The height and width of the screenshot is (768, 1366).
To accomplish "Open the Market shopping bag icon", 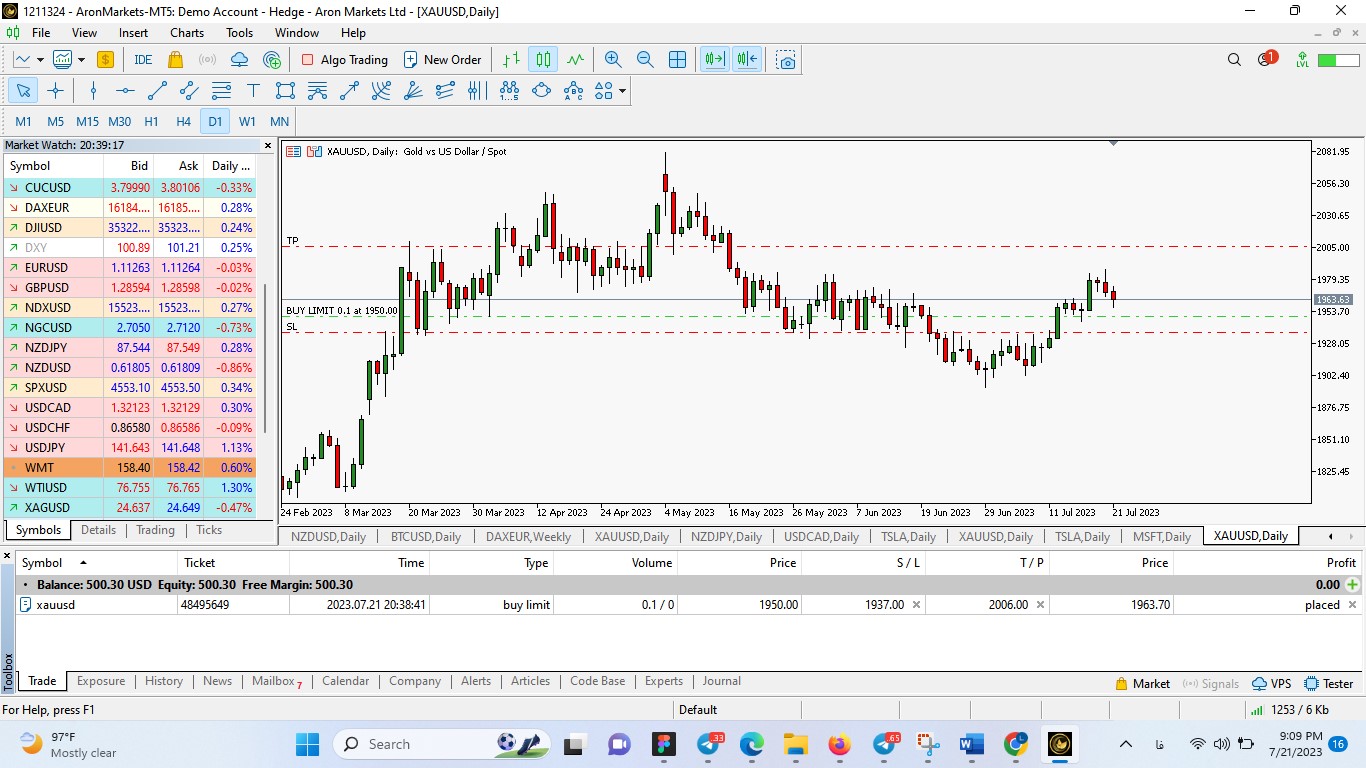I will (x=176, y=60).
